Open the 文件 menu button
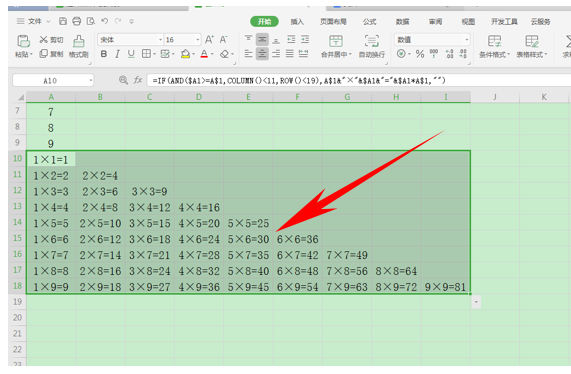This screenshot has width=571, height=374. (x=34, y=21)
